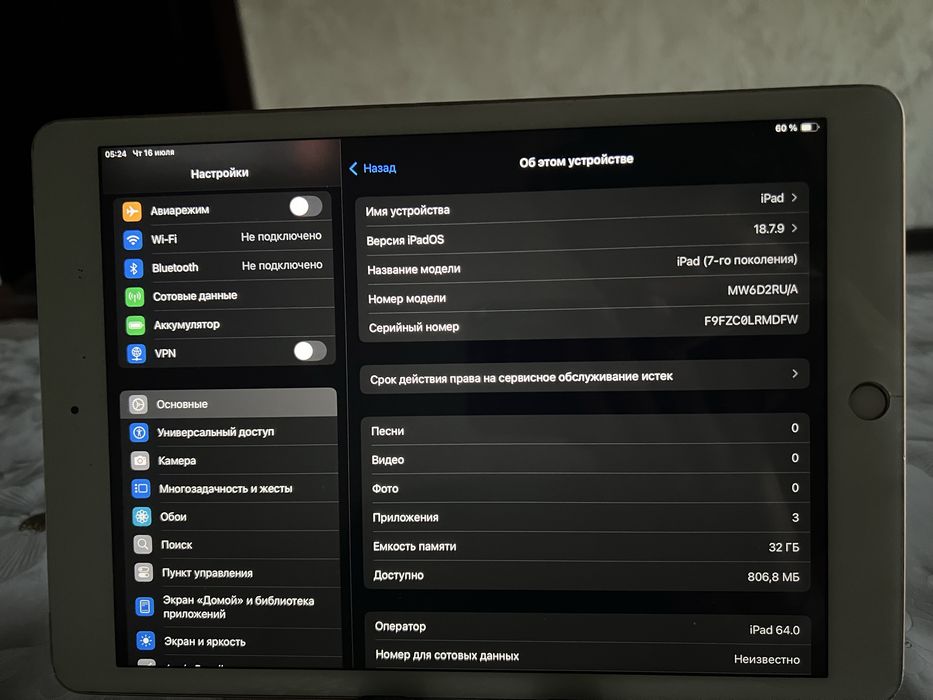
Task: Tap the Аккумулятор battery icon
Action: (136, 325)
